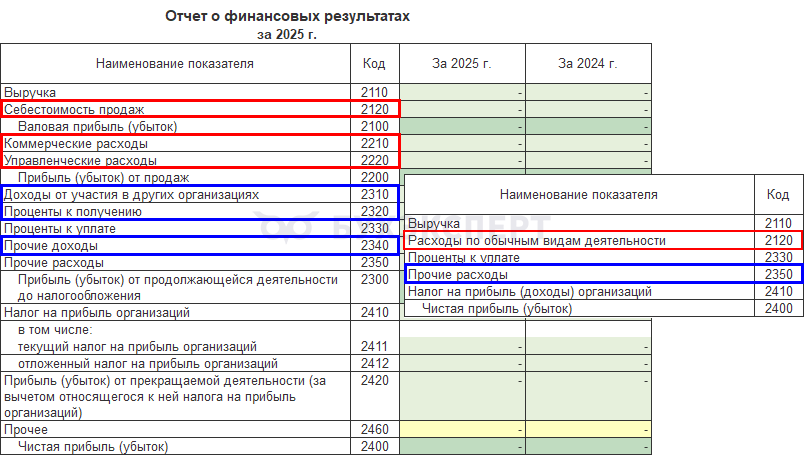804x456 pixels.
Task: Select code 2411 cell
Action: click(375, 346)
